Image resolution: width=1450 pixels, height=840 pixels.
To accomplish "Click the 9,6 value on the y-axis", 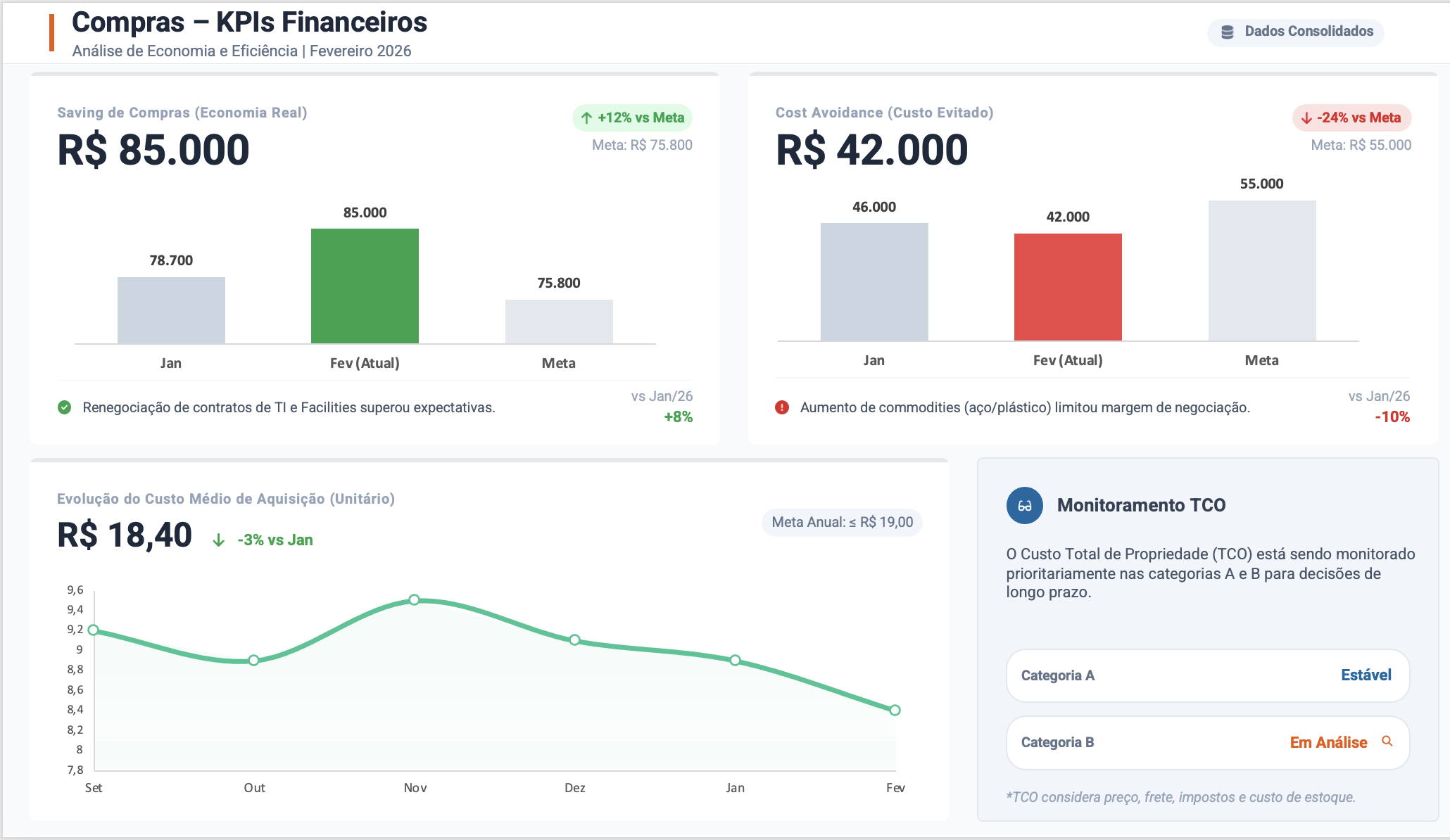I will coord(75,590).
